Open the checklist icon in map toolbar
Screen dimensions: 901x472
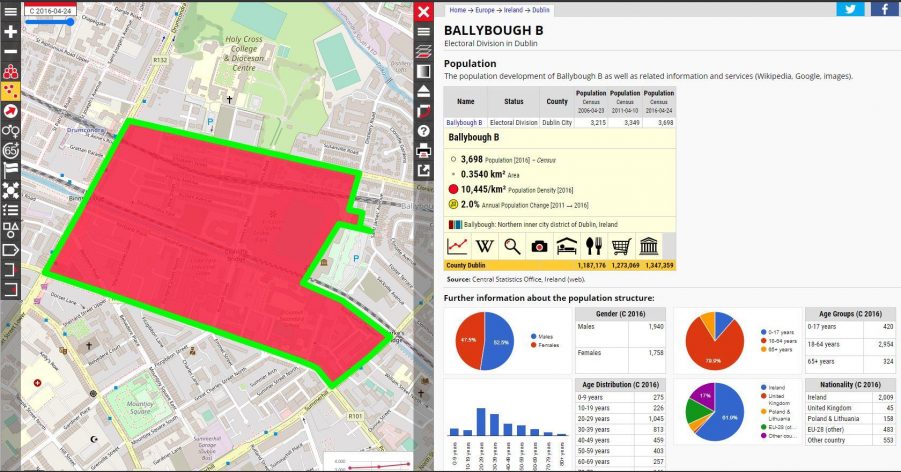coord(10,210)
